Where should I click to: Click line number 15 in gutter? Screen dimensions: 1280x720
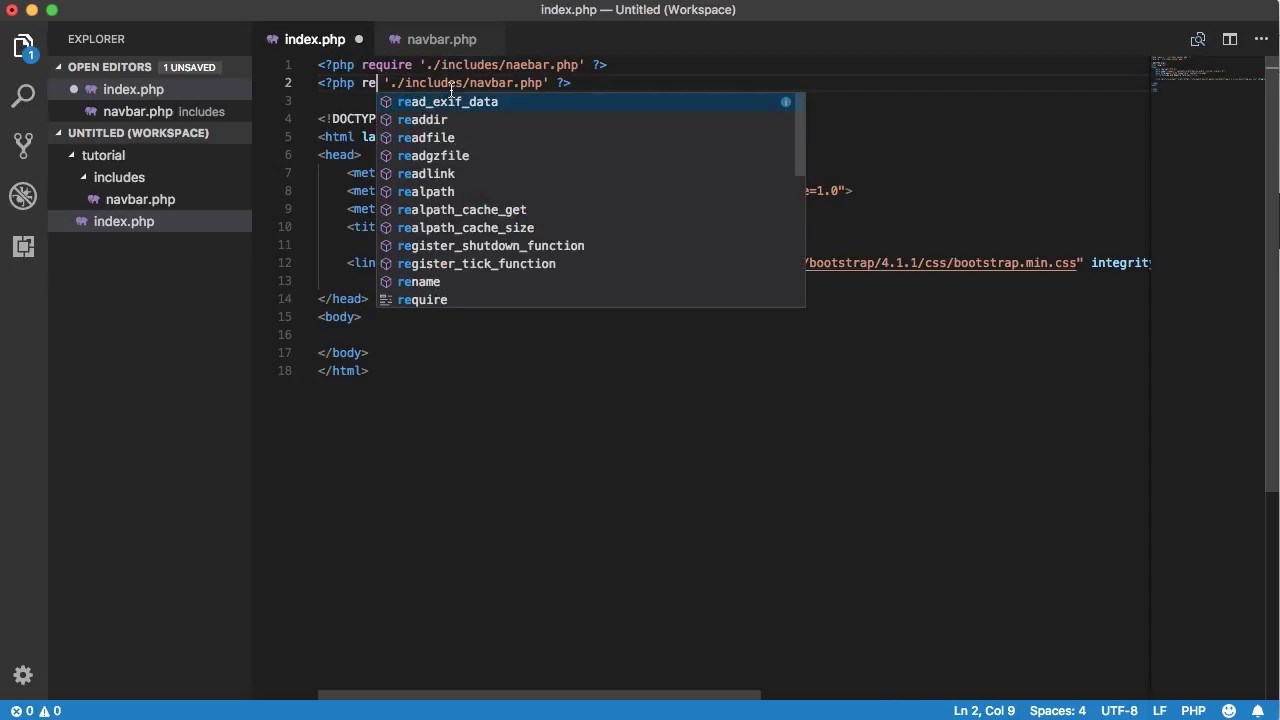pyautogui.click(x=287, y=317)
